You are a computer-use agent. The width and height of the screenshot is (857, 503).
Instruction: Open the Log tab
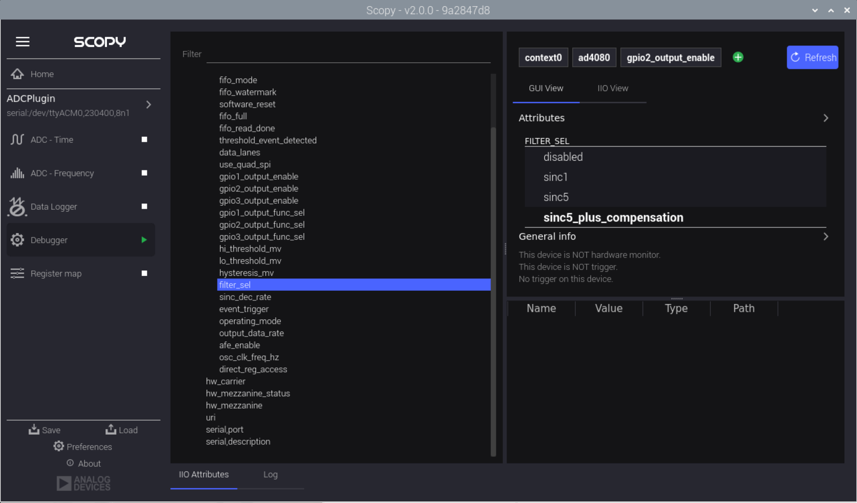tap(270, 475)
